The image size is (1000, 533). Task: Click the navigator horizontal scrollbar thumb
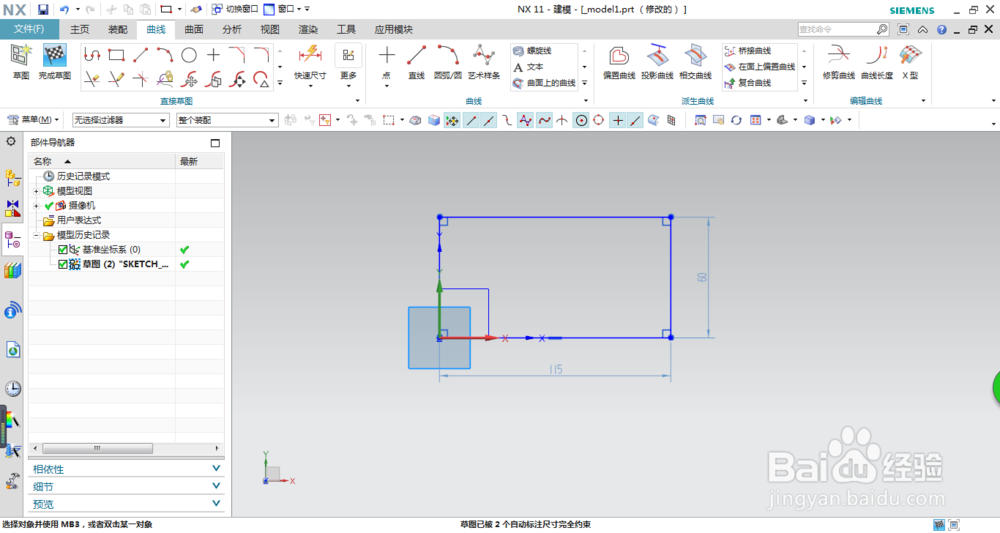coord(97,448)
